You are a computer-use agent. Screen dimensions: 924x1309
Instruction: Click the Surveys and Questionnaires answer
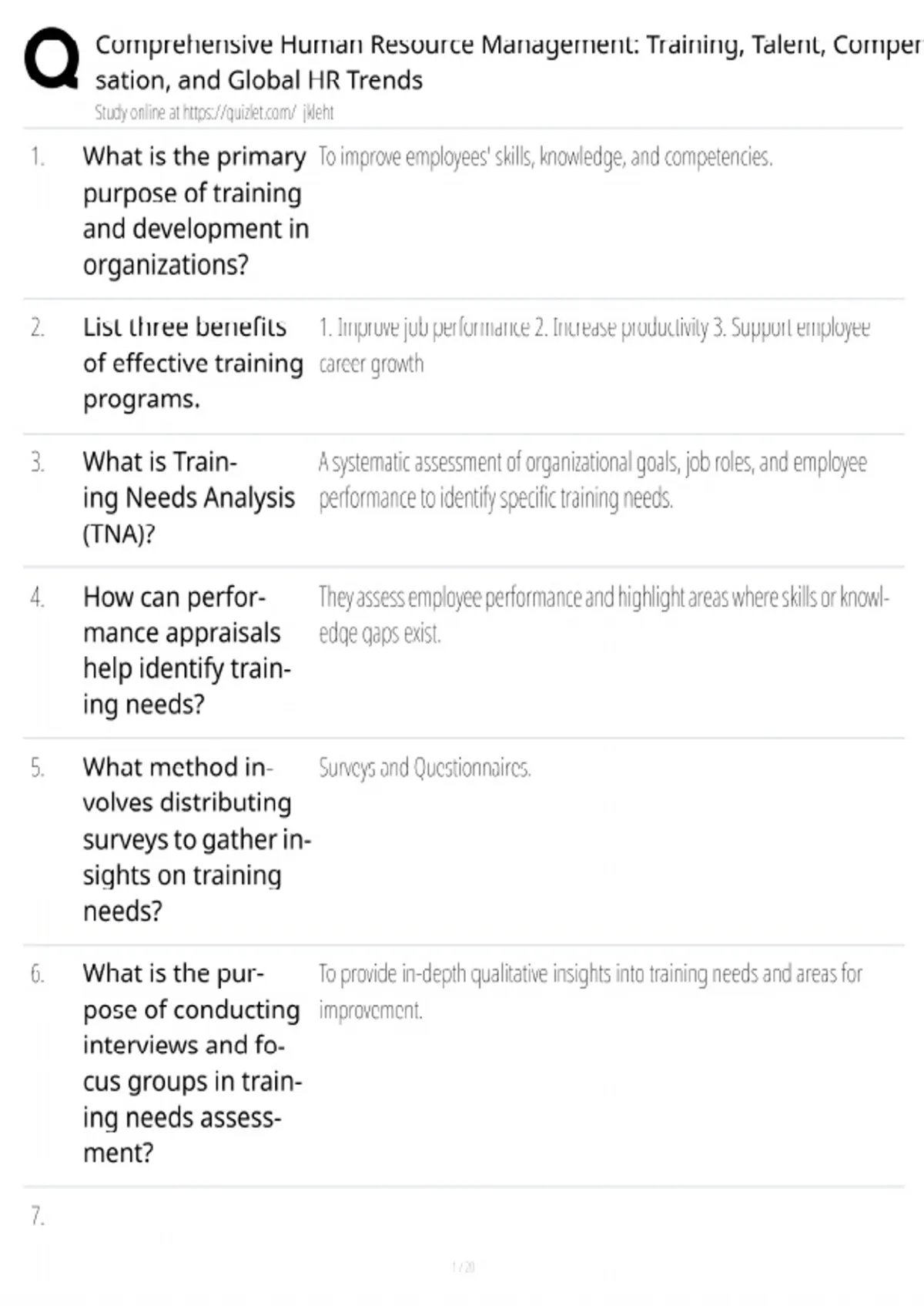point(425,768)
